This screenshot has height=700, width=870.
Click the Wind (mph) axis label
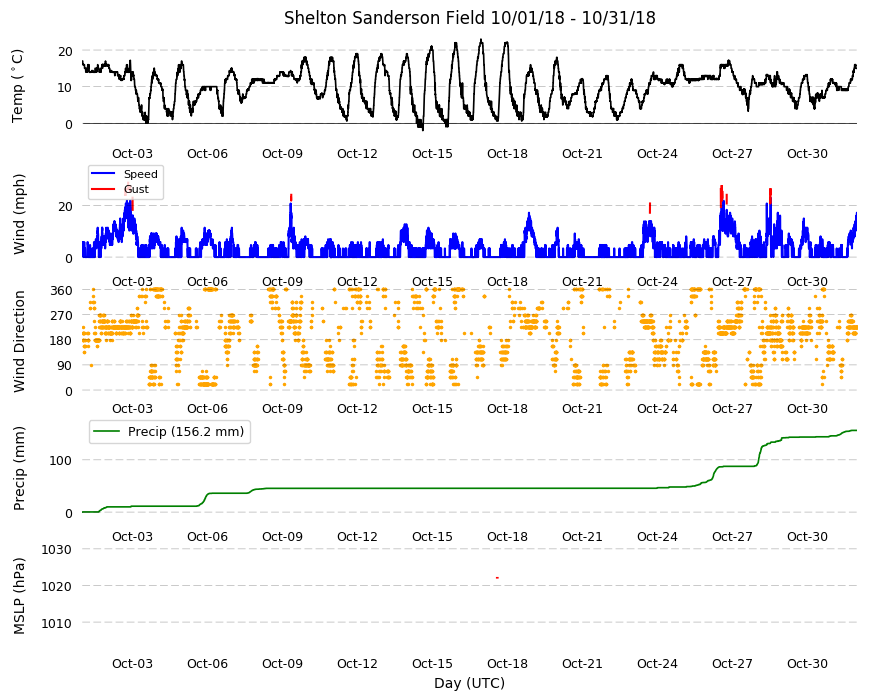(19, 214)
